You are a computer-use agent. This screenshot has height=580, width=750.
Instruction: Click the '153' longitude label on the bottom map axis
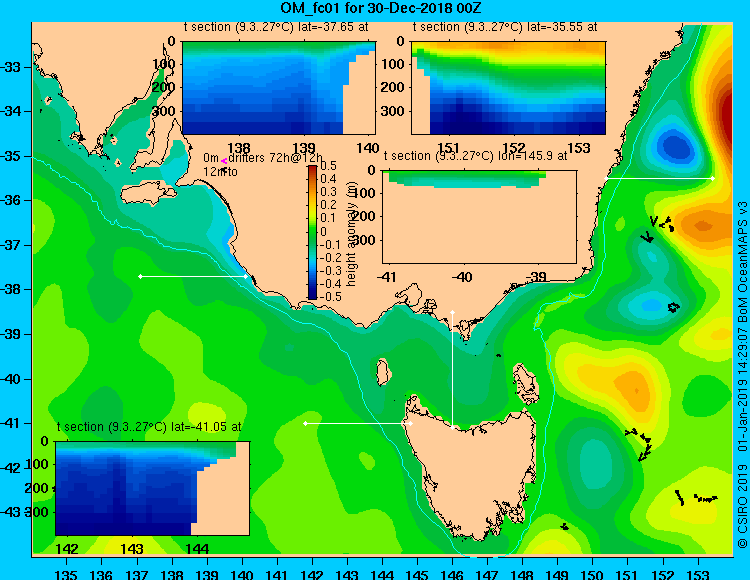tap(698, 575)
